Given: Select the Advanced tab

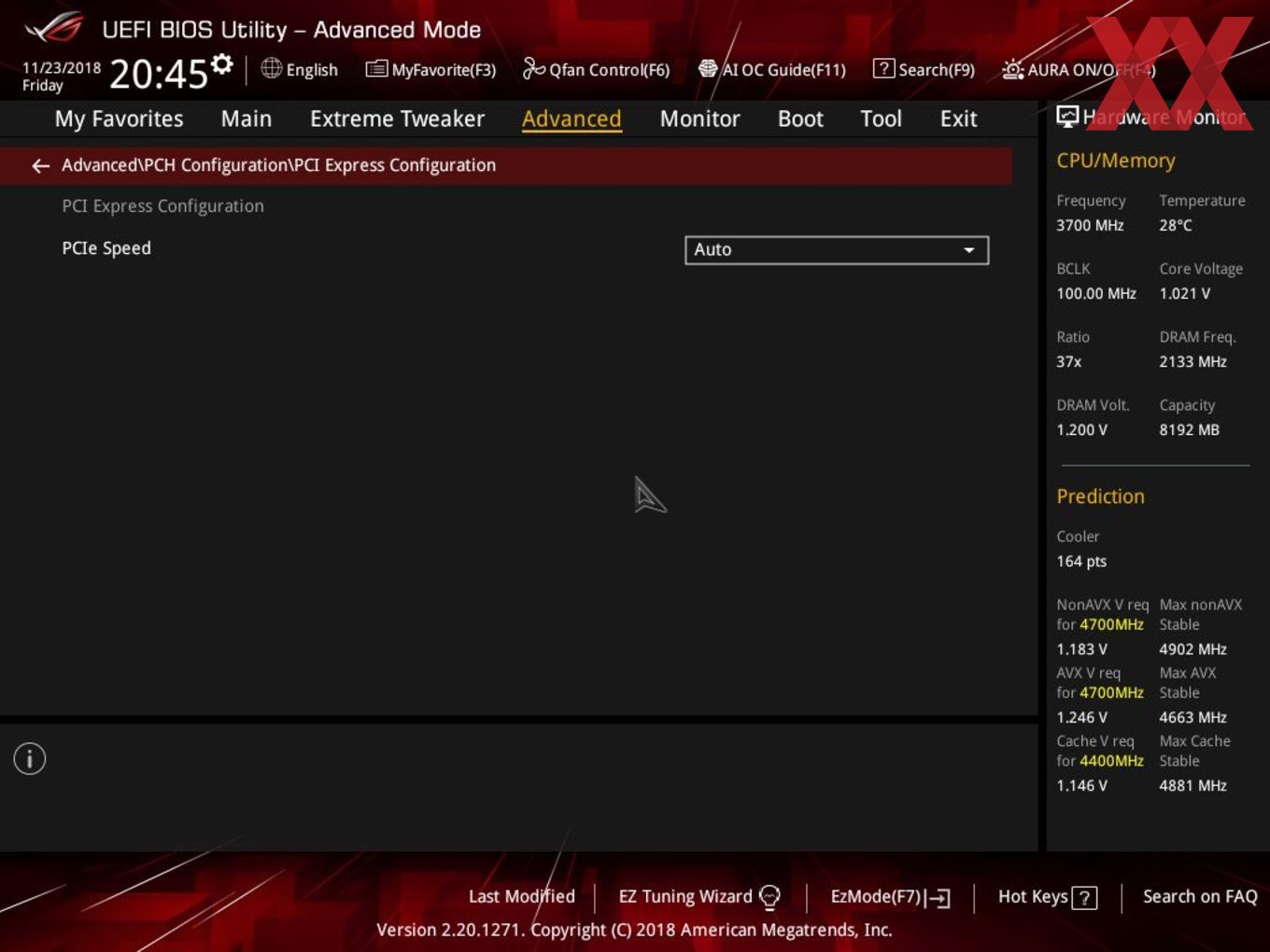Looking at the screenshot, I should (x=571, y=119).
